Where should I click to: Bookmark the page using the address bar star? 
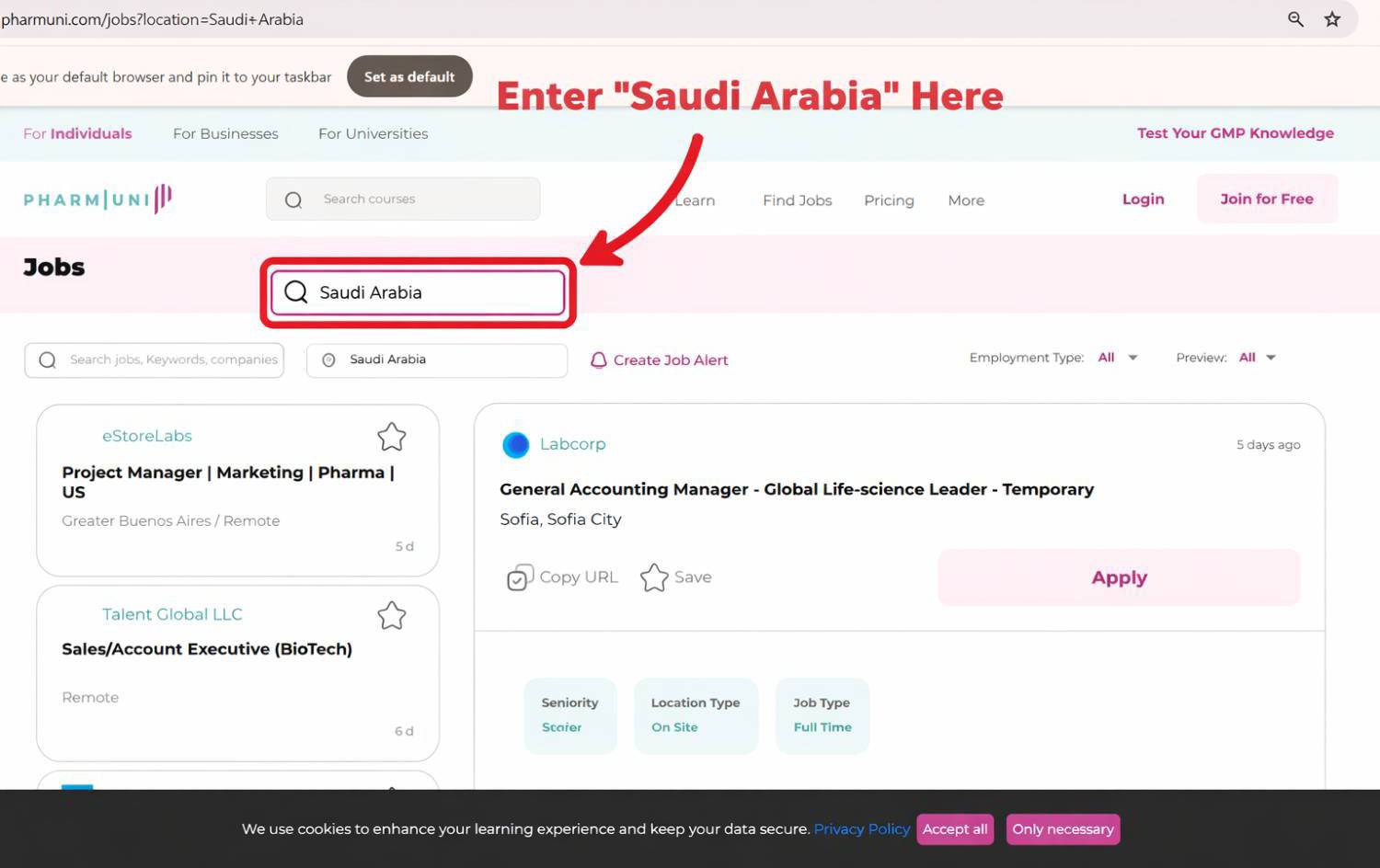(x=1332, y=18)
